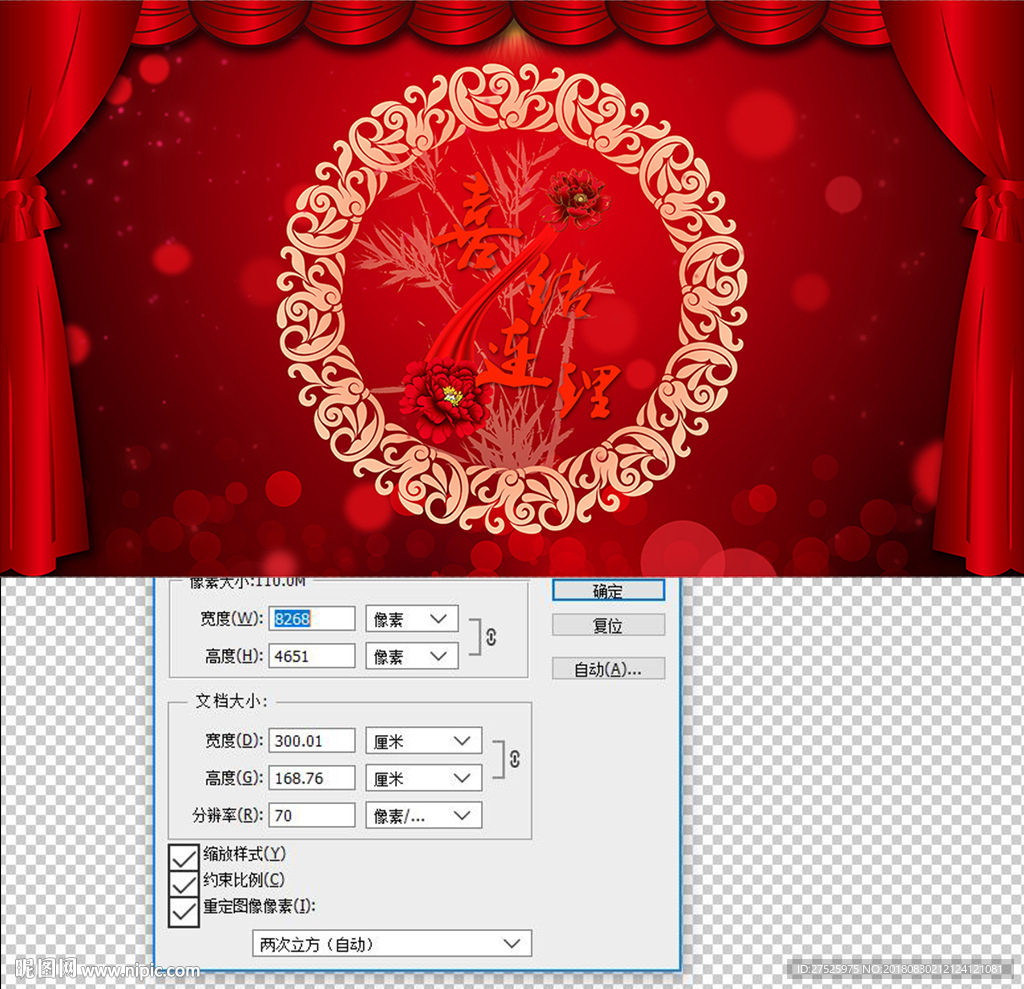Click the resolution field showing 70
The height and width of the screenshot is (989, 1024).
pos(312,815)
